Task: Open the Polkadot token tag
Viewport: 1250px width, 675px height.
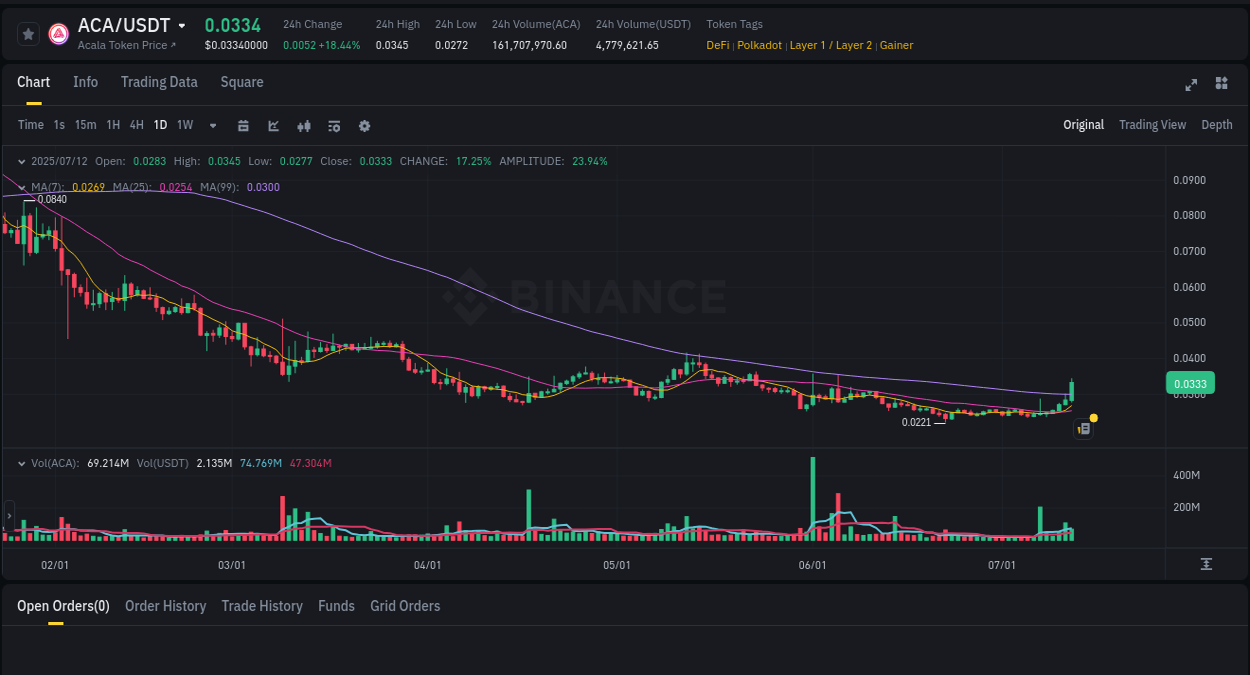Action: [x=759, y=45]
